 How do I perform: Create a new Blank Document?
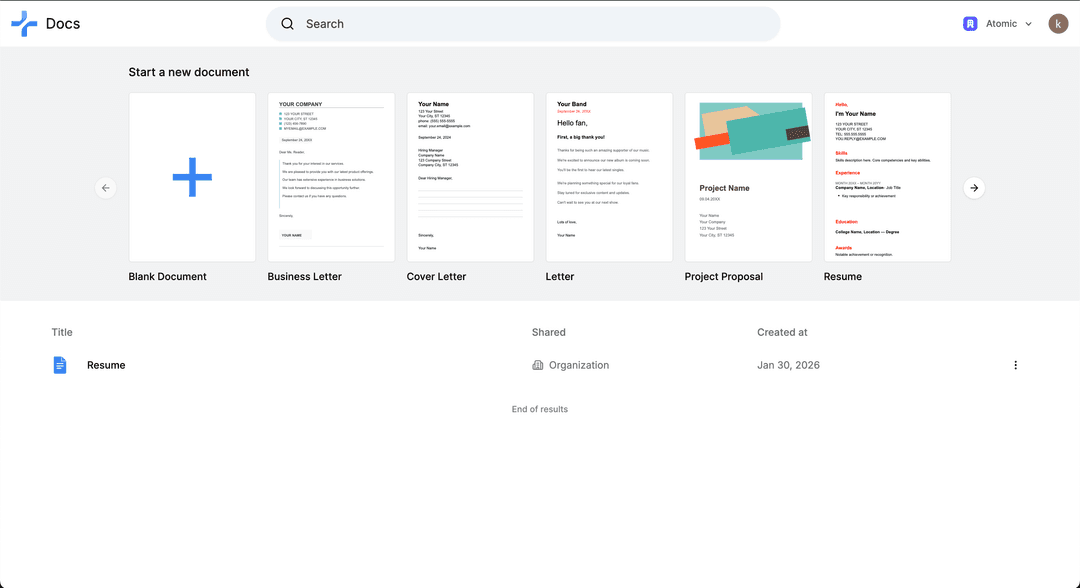pyautogui.click(x=192, y=177)
